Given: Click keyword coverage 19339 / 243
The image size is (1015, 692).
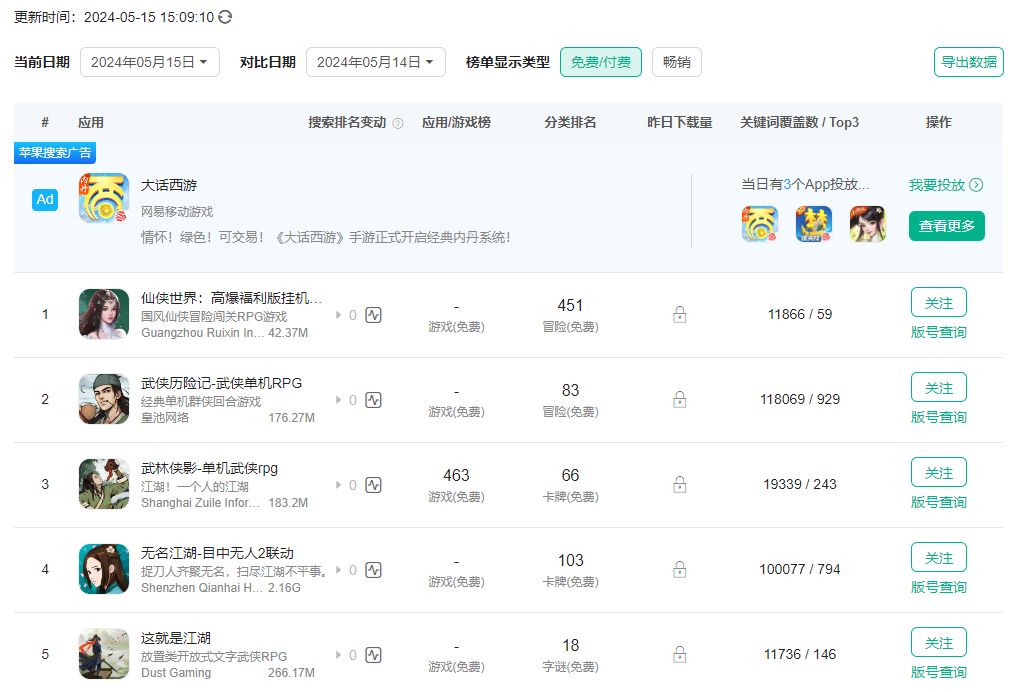Looking at the screenshot, I should pyautogui.click(x=799, y=484).
